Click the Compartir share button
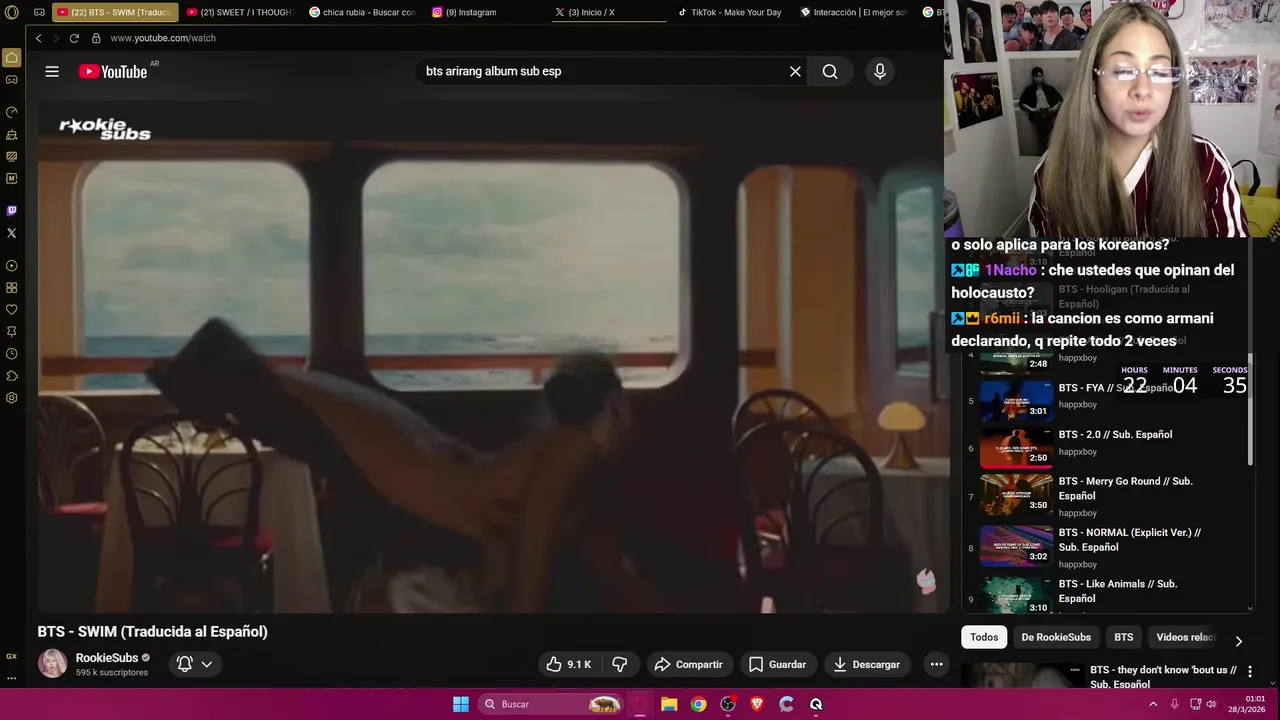This screenshot has height=720, width=1280. tap(688, 664)
